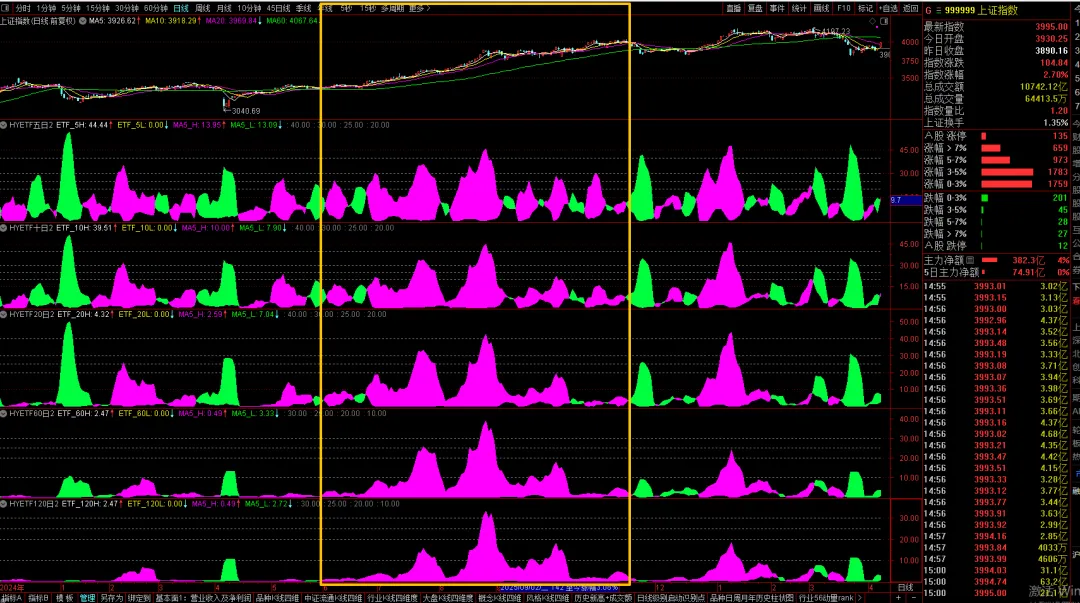Open the 多周期 multi-period view
This screenshot has height=603, width=1080.
[393, 8]
